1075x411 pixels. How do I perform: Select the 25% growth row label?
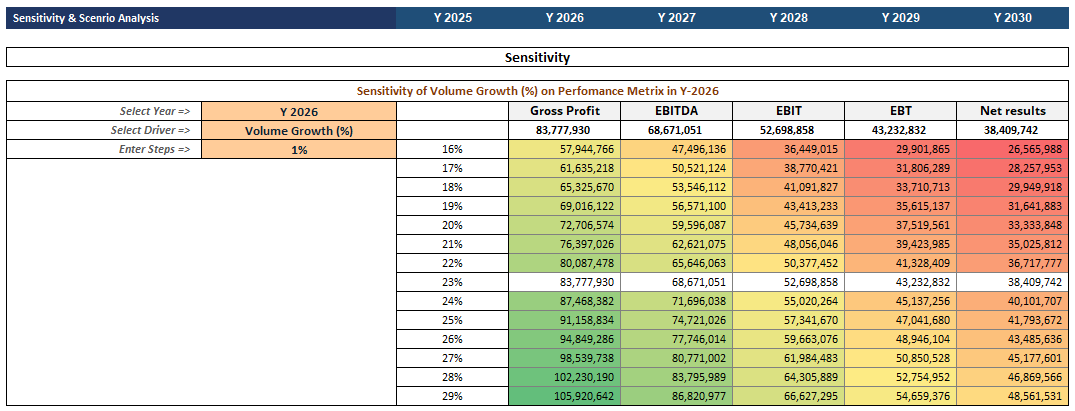coord(452,320)
